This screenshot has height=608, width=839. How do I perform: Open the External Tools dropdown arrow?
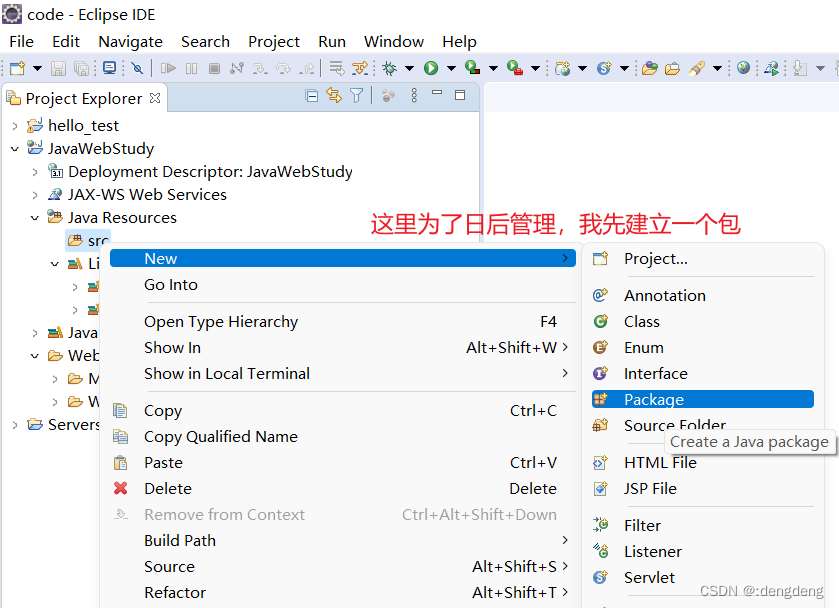(x=535, y=68)
